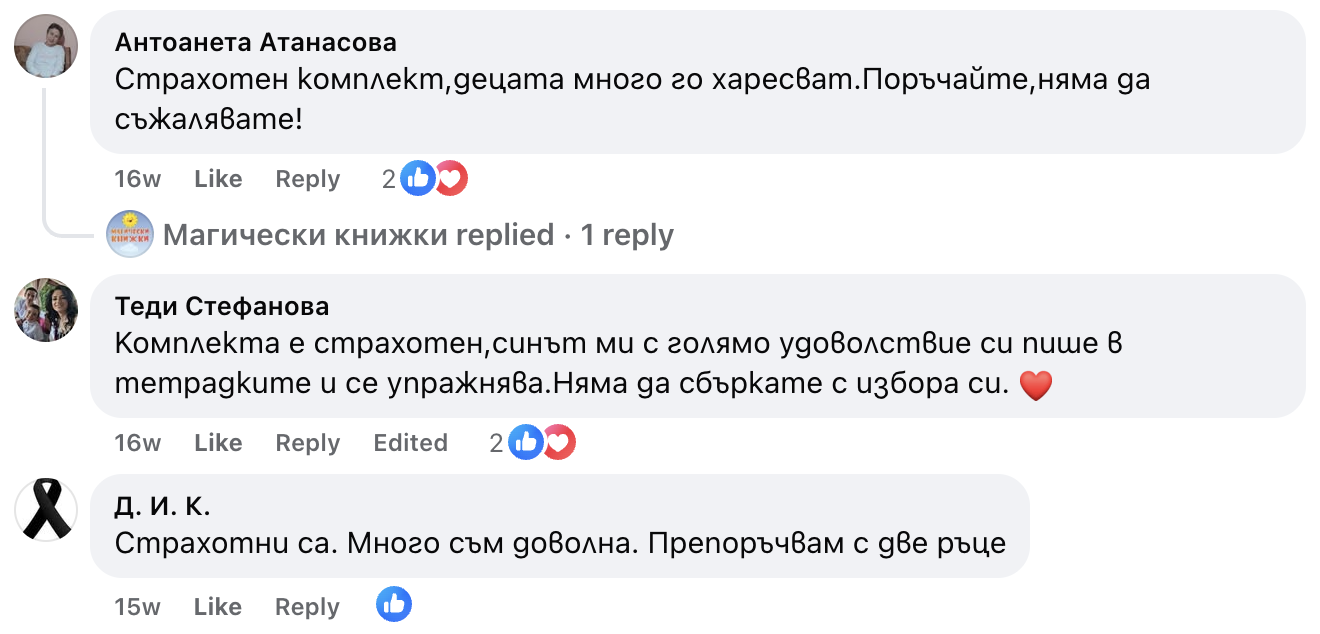
Task: Click thumbs-up reaction icon on Д. И. К. comment
Action: tap(394, 605)
